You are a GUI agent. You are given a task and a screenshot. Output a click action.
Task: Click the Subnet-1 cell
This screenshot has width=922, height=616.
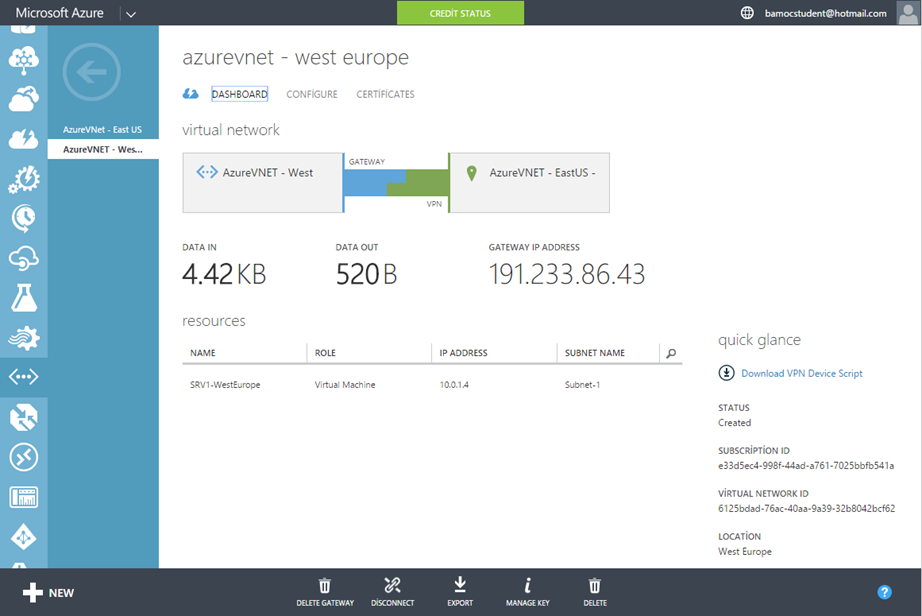click(582, 385)
